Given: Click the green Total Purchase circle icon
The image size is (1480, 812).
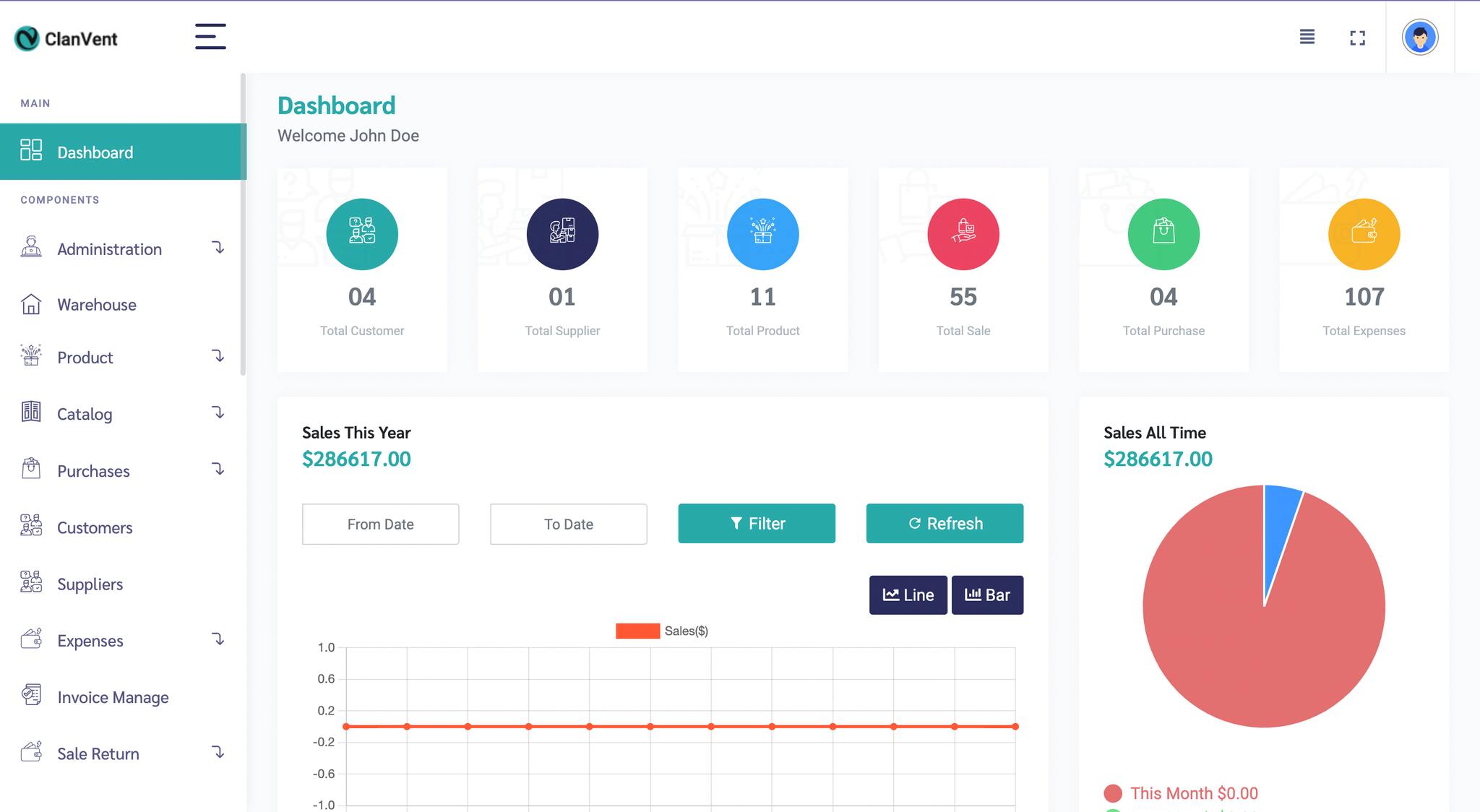Looking at the screenshot, I should pyautogui.click(x=1163, y=234).
